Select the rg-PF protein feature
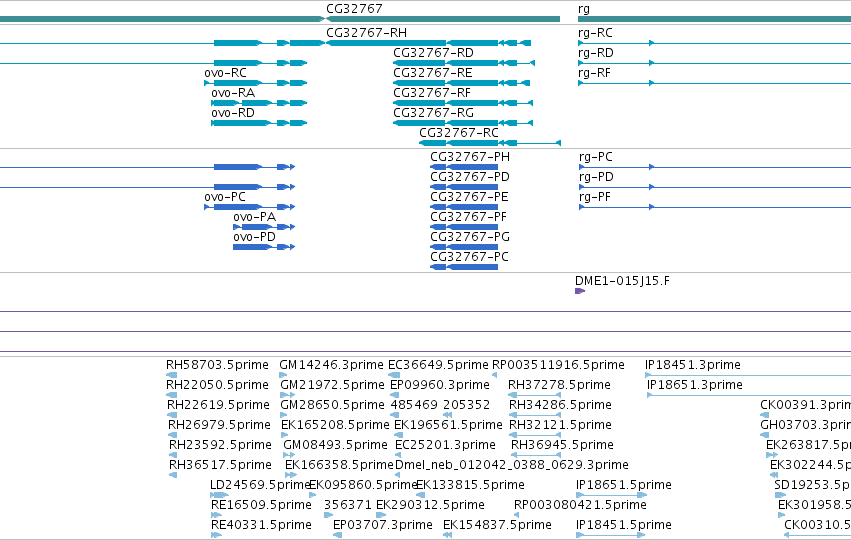 point(714,207)
